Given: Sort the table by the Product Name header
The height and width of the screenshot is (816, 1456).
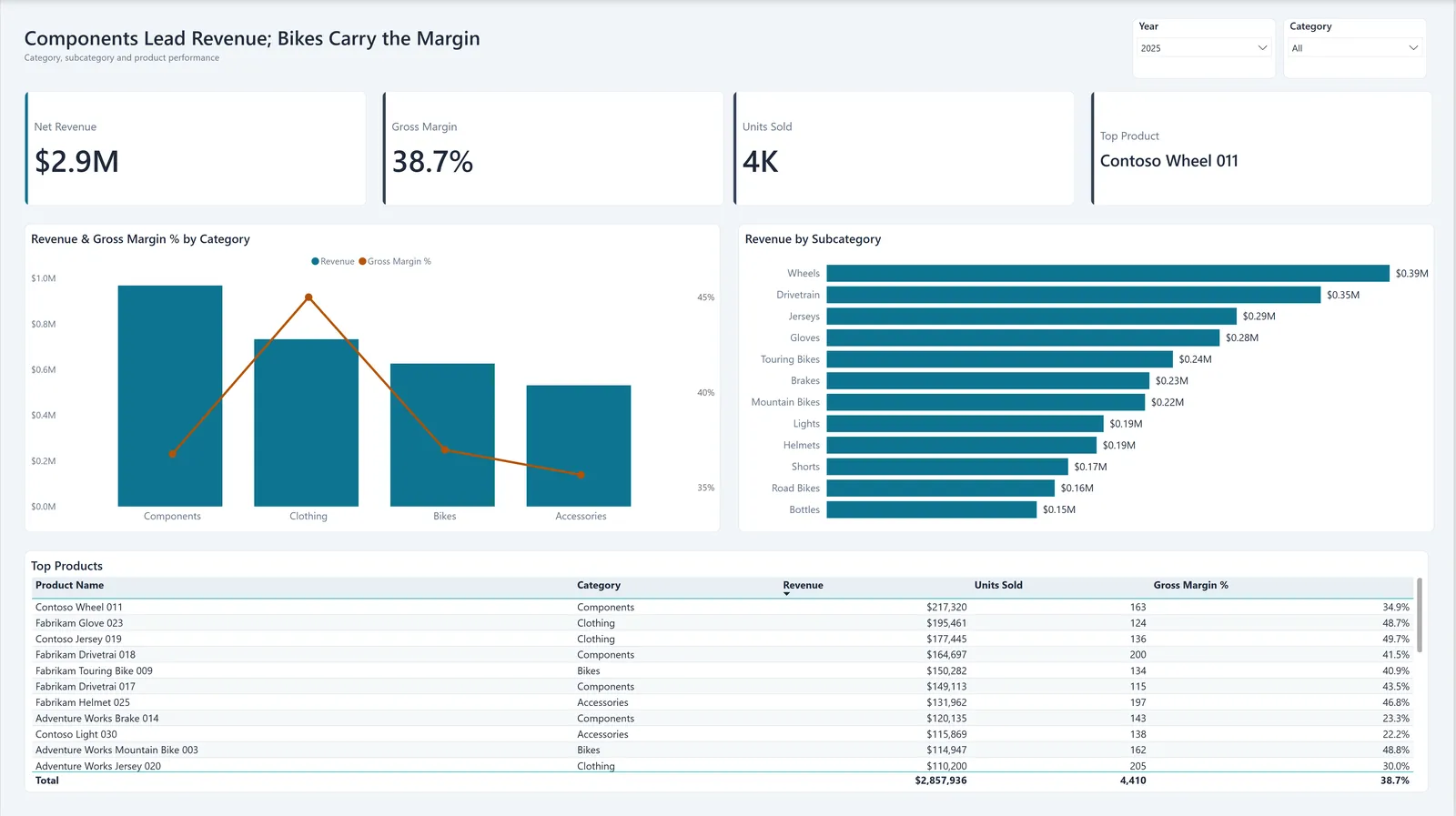Looking at the screenshot, I should (70, 586).
